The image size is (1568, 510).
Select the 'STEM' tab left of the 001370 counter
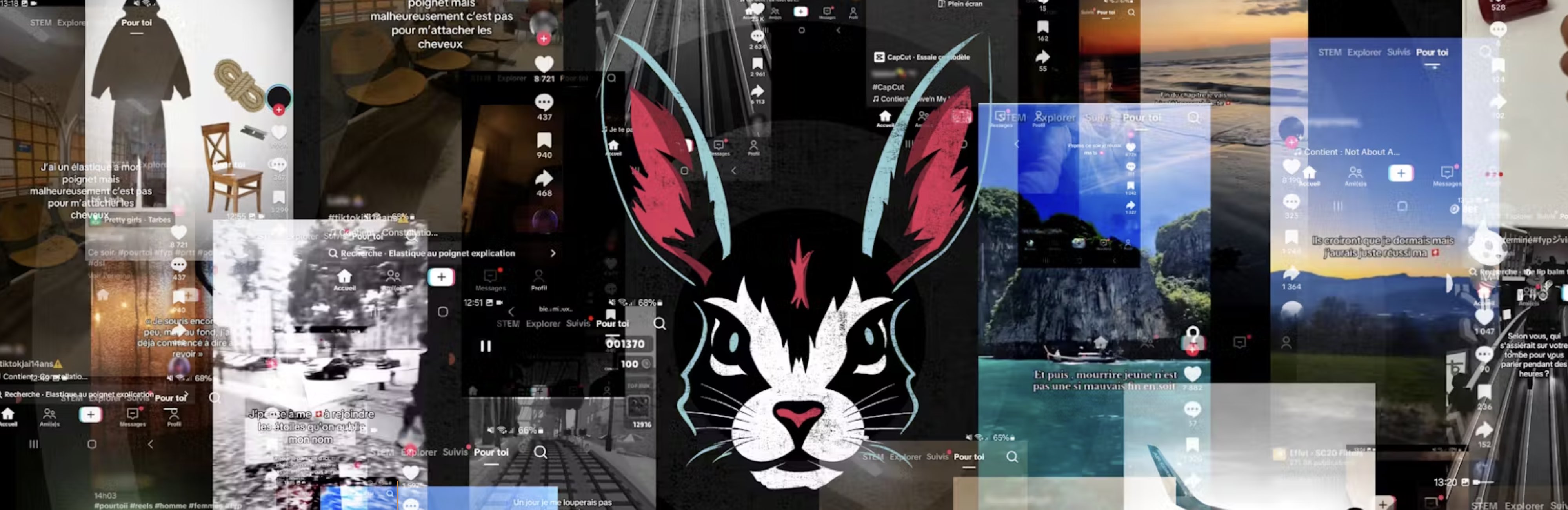(x=508, y=324)
